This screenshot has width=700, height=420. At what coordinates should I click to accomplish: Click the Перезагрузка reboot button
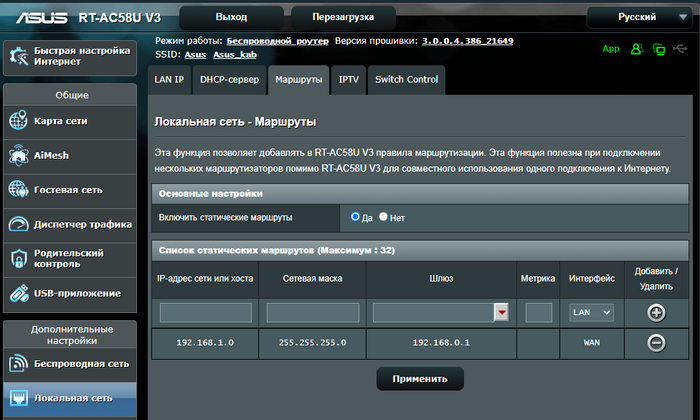point(343,17)
